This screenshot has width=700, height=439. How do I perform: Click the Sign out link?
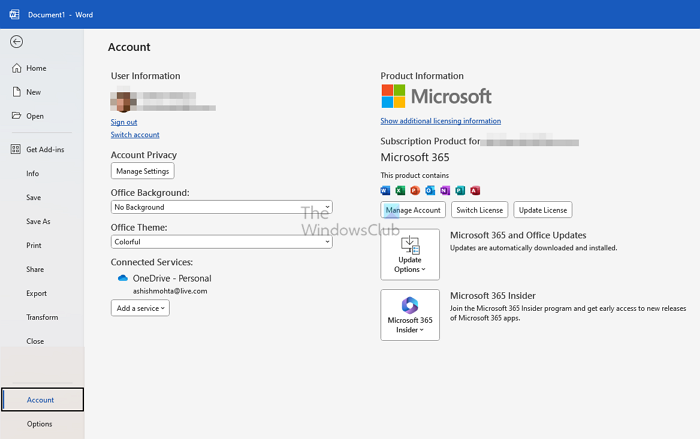click(124, 122)
